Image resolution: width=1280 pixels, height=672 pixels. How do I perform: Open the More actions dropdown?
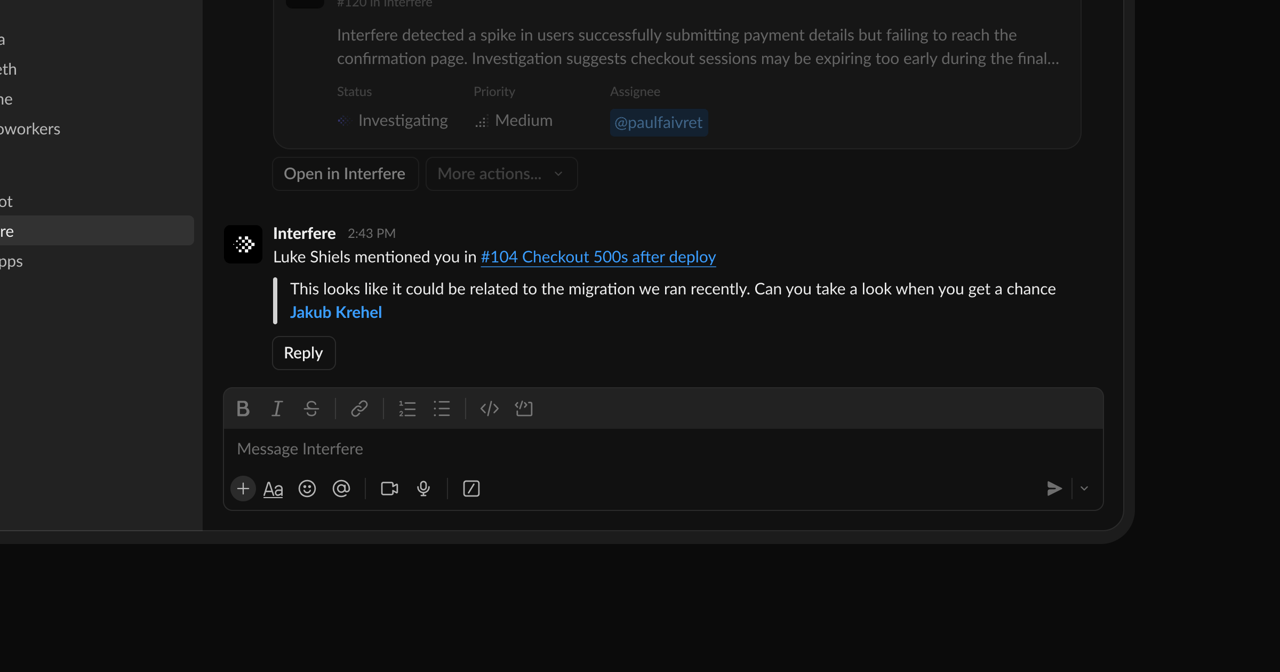pyautogui.click(x=501, y=174)
